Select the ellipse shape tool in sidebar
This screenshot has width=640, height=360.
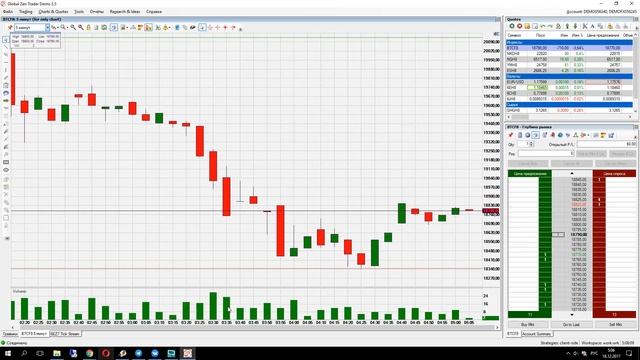click(6, 170)
